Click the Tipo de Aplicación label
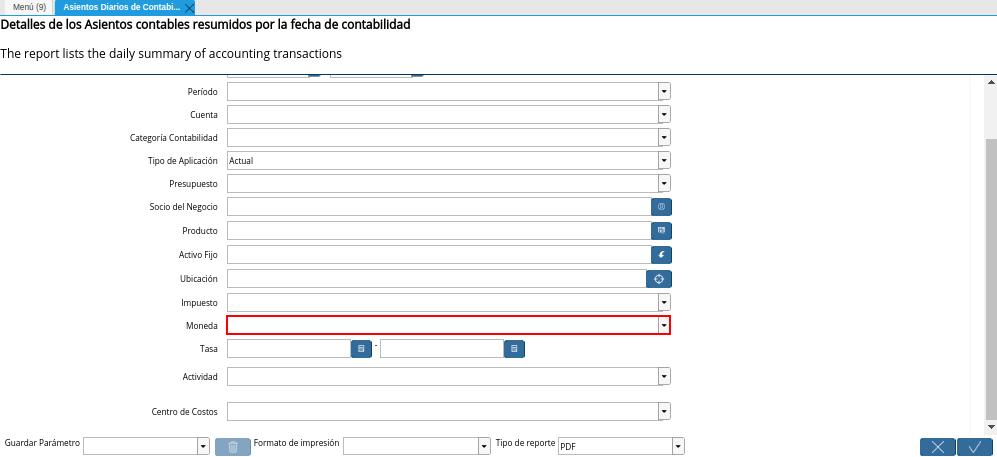 183,161
